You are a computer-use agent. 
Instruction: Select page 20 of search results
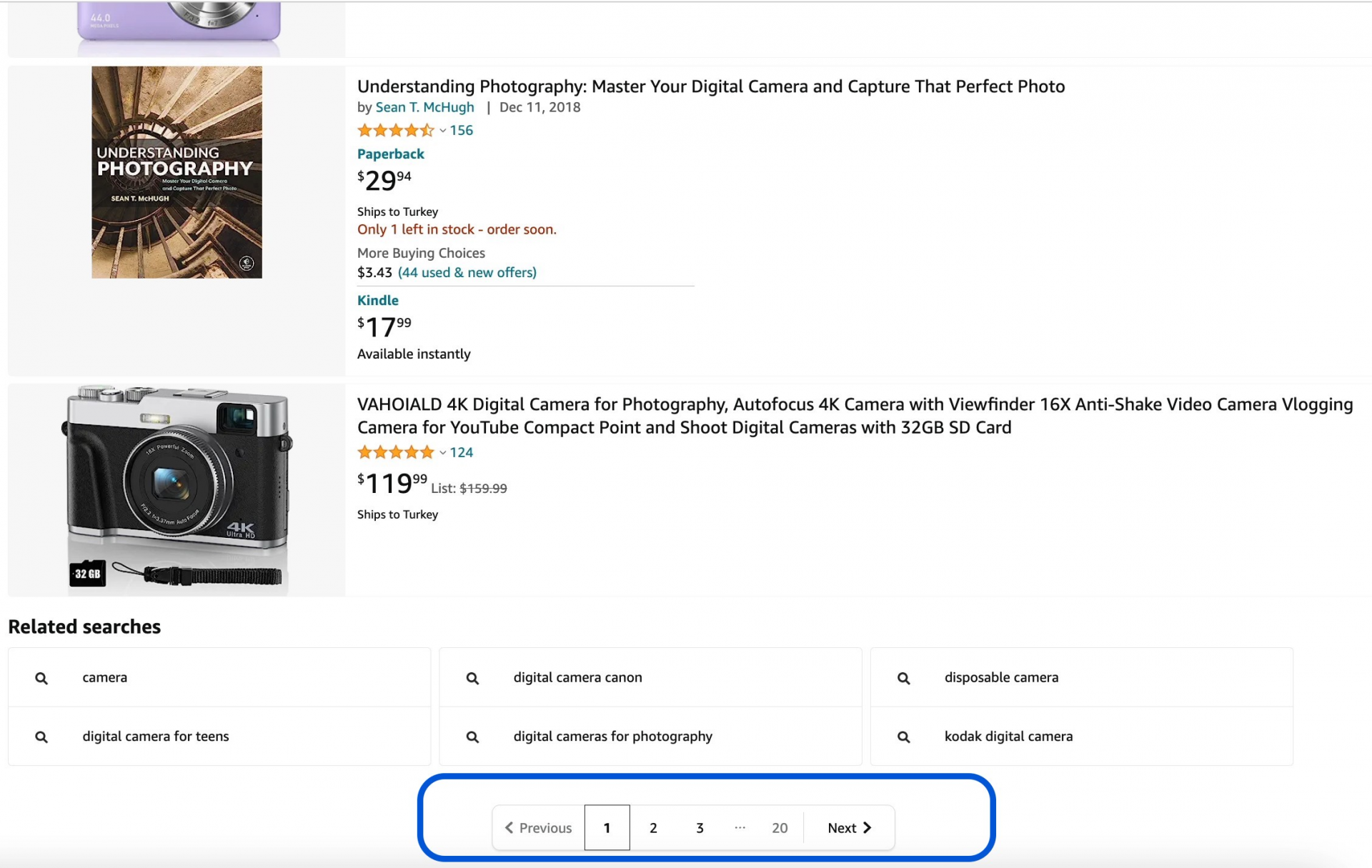[779, 827]
